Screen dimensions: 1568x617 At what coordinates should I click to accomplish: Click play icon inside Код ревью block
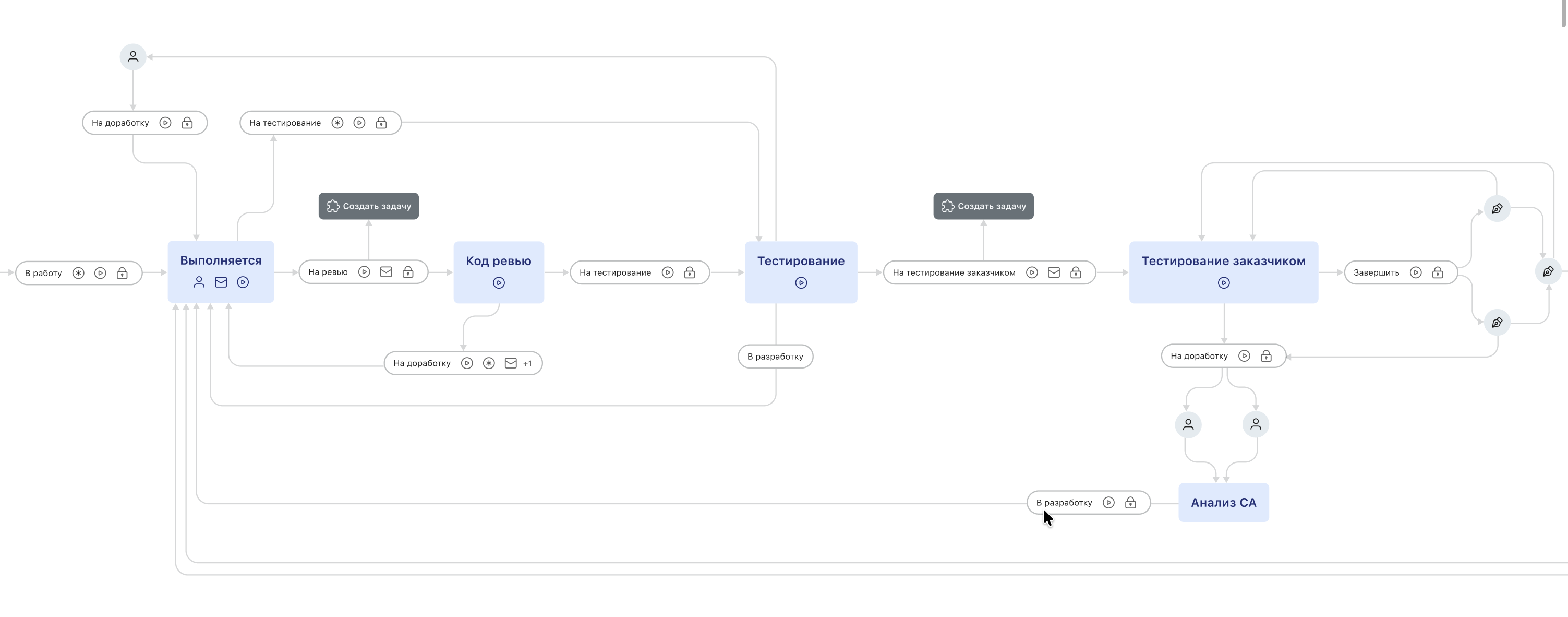click(x=499, y=282)
